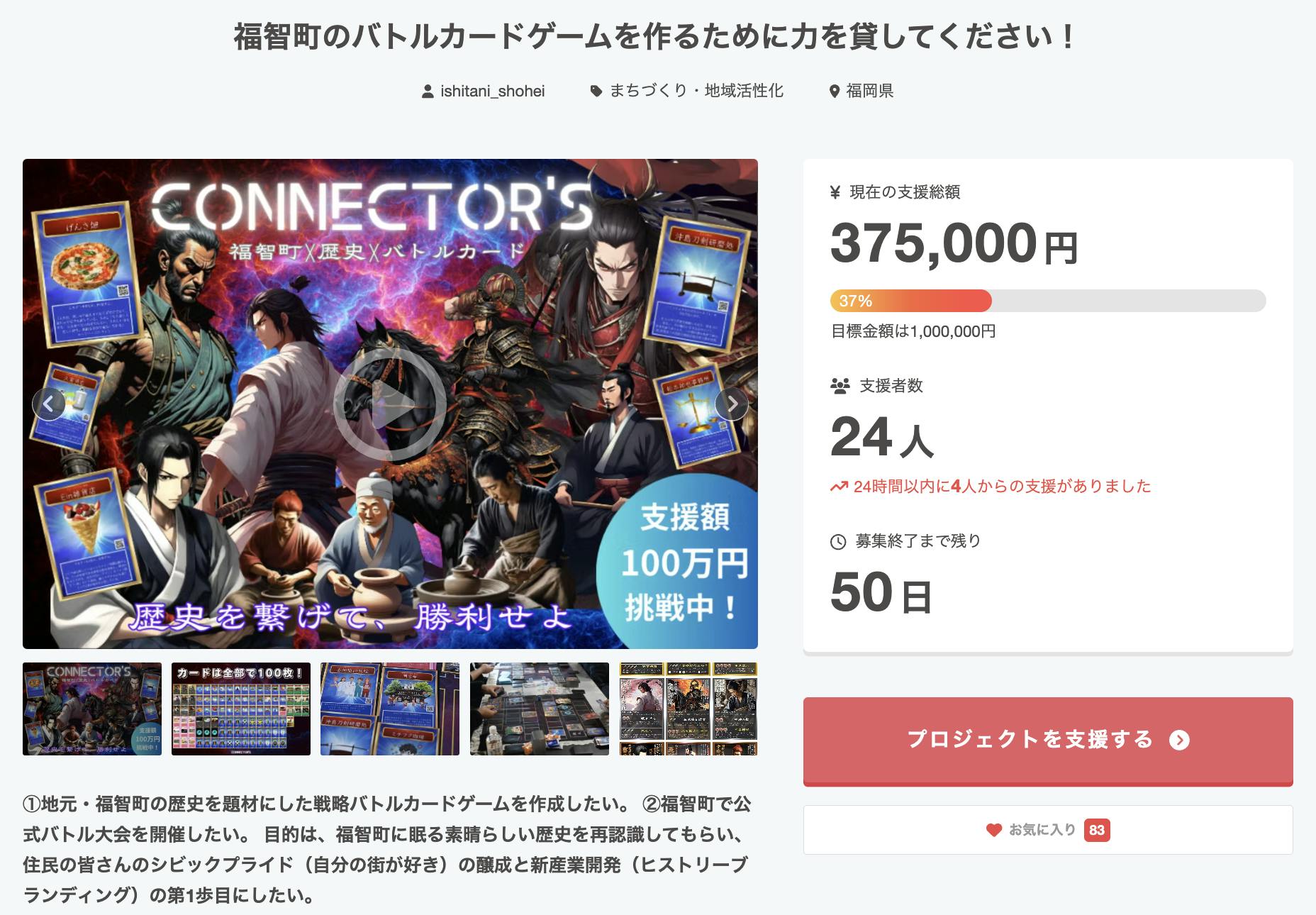
Task: Click the tag icon next to まちづくり
Action: point(596,91)
